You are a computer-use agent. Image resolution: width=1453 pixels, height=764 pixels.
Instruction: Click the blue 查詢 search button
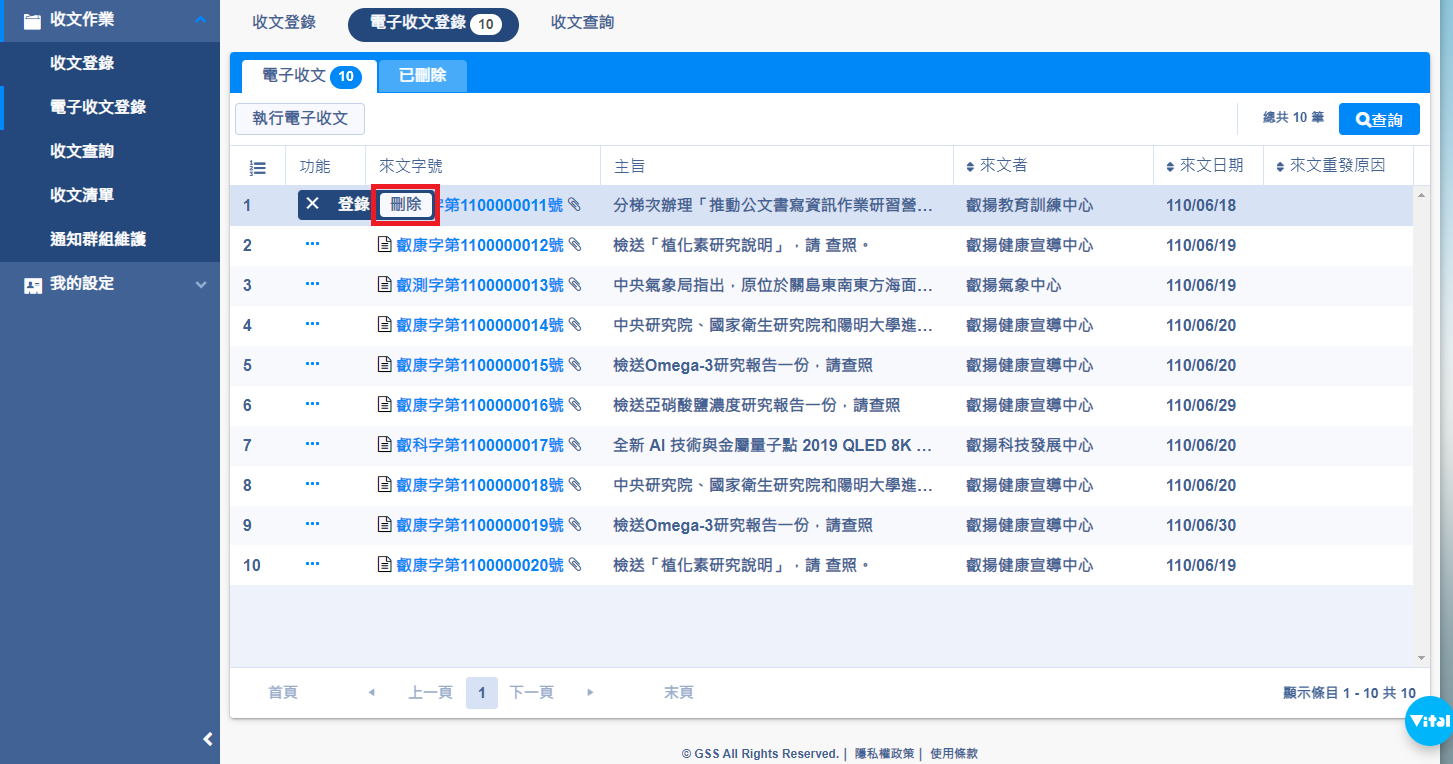1379,119
